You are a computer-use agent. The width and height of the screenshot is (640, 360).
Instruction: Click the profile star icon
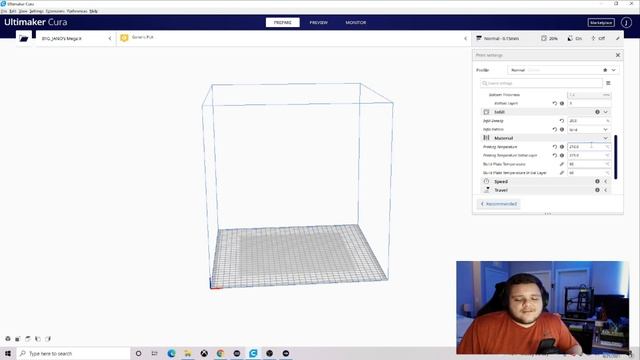pos(605,70)
